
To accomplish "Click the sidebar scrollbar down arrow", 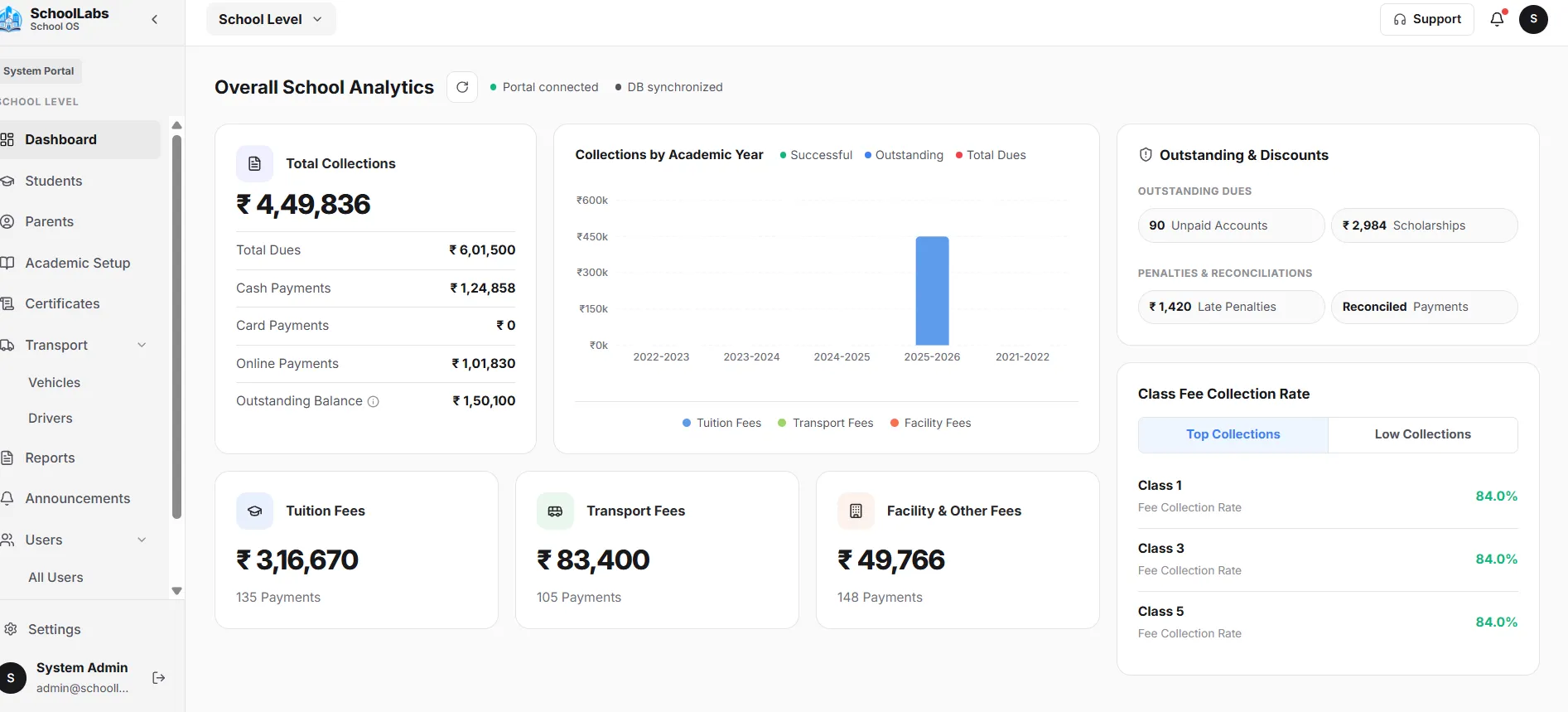I will (176, 591).
